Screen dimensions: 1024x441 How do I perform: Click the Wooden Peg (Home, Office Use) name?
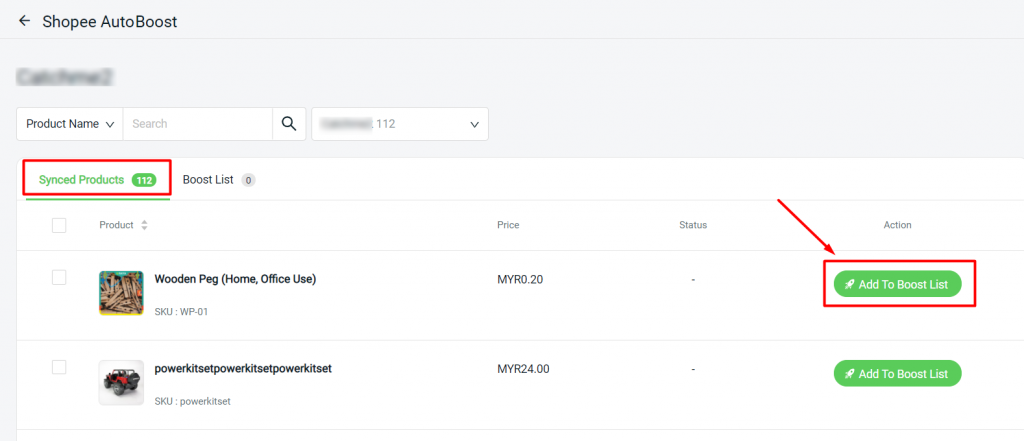[235, 279]
